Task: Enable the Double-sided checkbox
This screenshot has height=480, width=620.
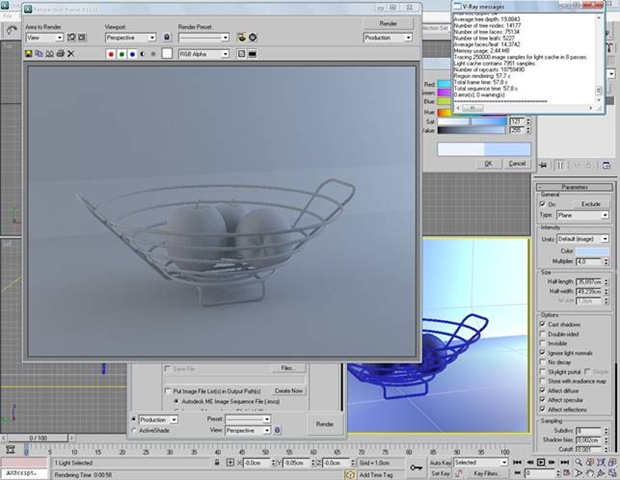Action: pyautogui.click(x=541, y=335)
